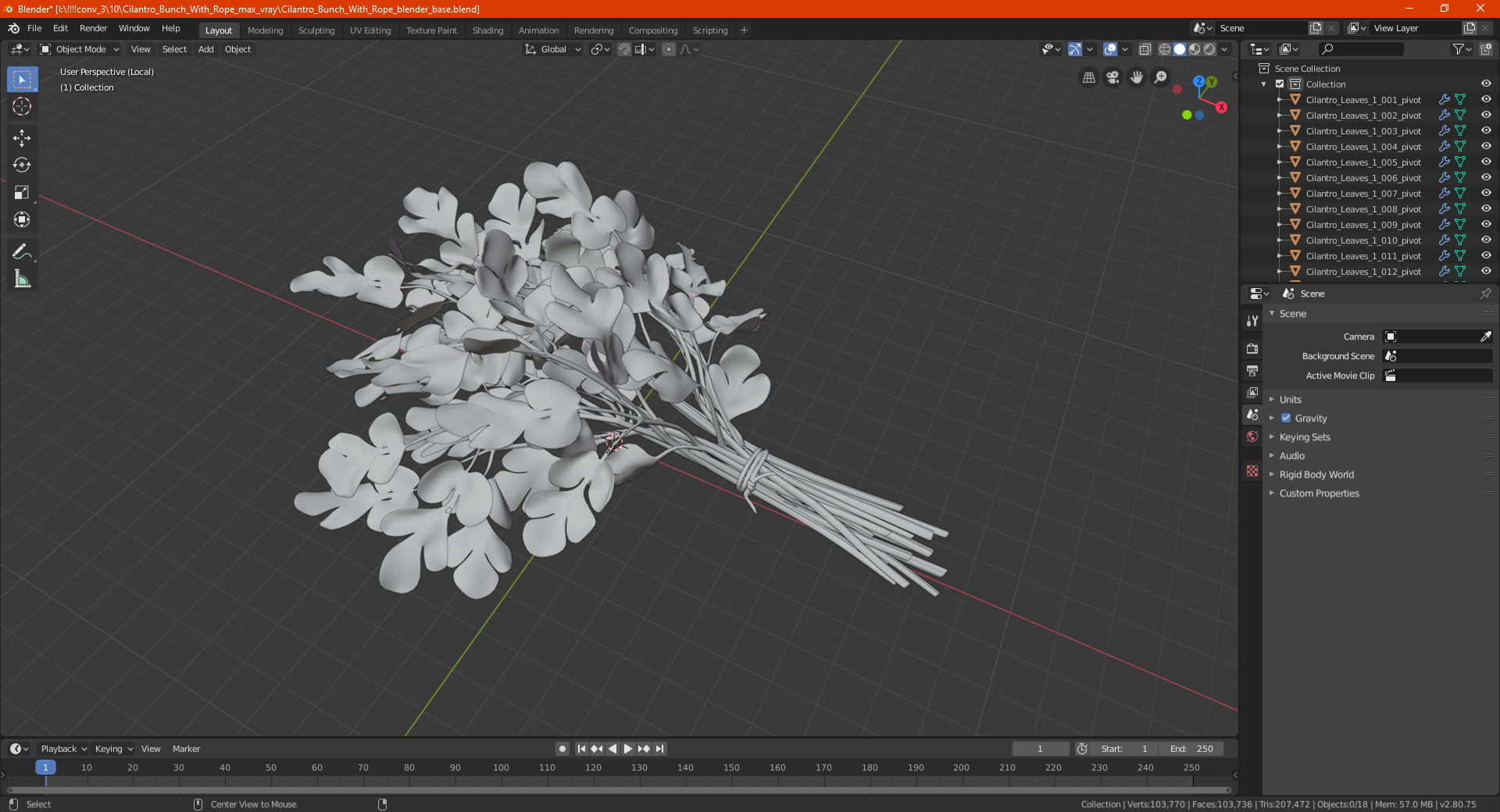
Task: Open the View Layer properties tab
Action: pyautogui.click(x=1252, y=393)
